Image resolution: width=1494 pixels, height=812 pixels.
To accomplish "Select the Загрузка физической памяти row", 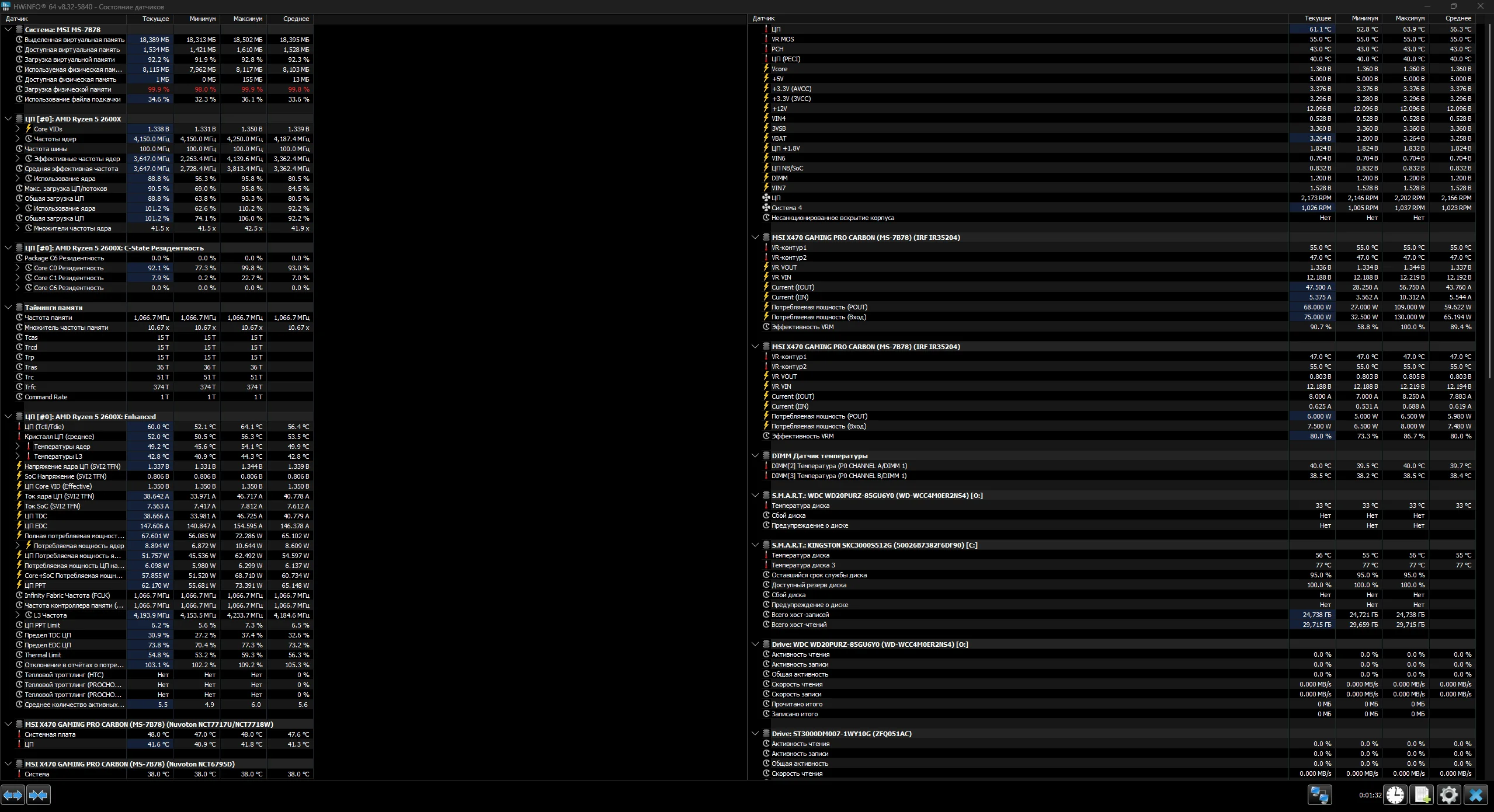I will click(x=68, y=89).
